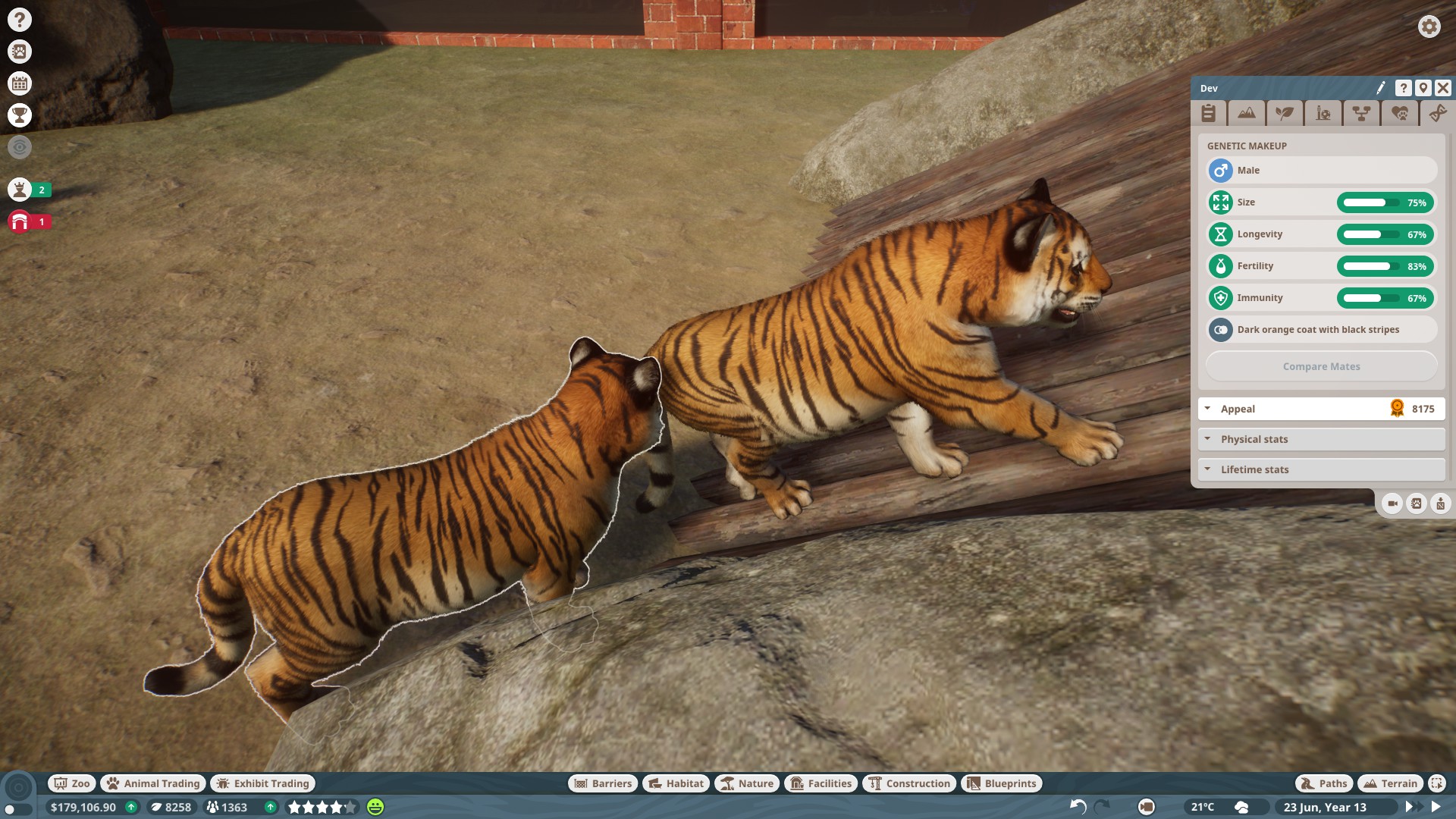Click the Size gene icon
This screenshot has height=819, width=1456.
tap(1221, 202)
